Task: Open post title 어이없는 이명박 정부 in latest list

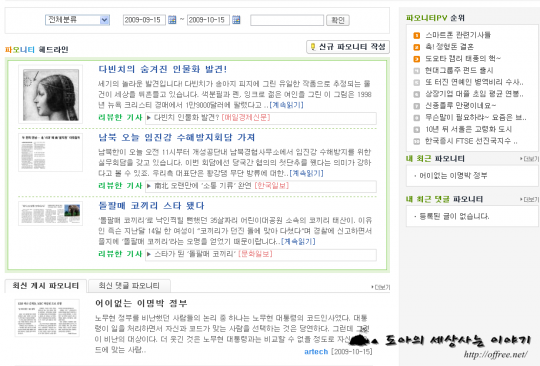Action: (141, 303)
